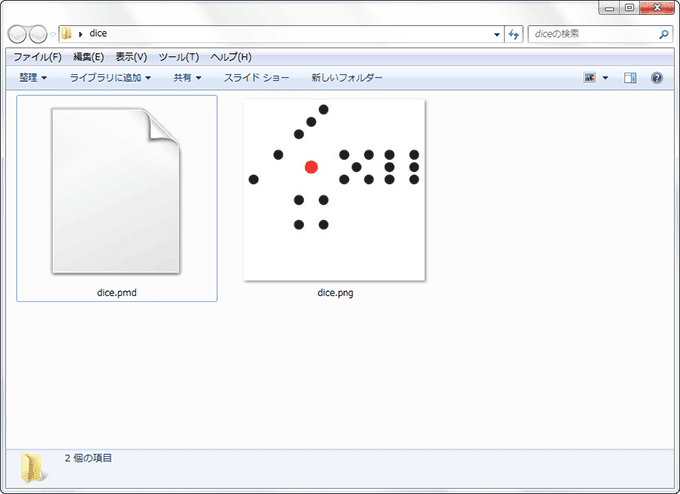Click the dice.pmd file name label
Screen dimensions: 680x494
[x=117, y=293]
